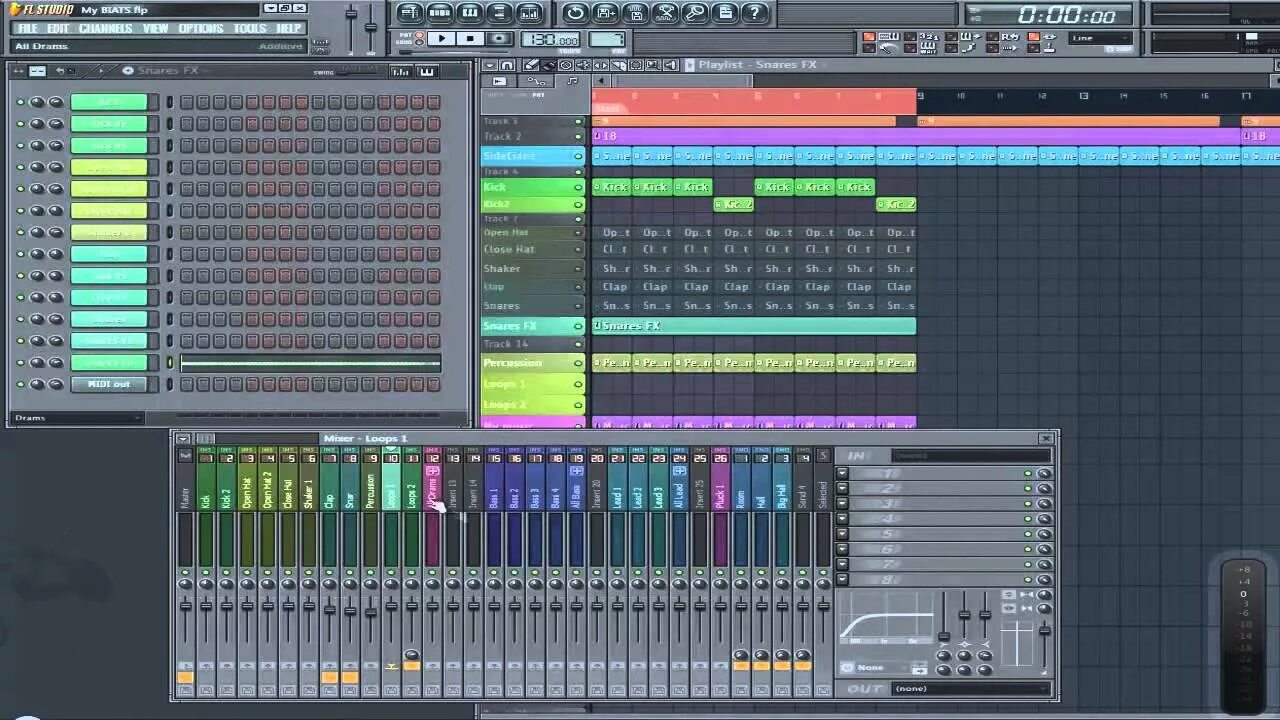
Task: Open the mixer IN input selector dropdown
Action: click(970, 456)
